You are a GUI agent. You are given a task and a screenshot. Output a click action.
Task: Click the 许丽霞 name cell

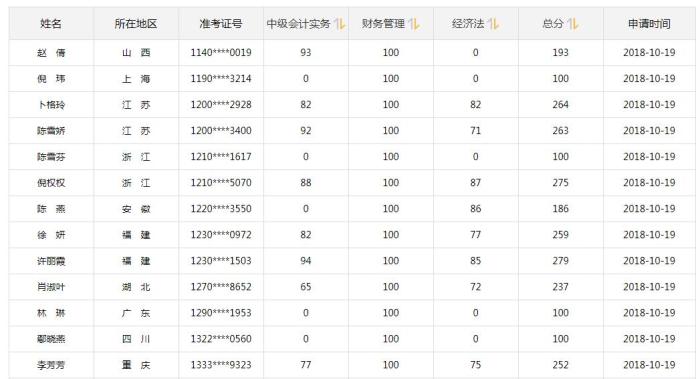[x=51, y=261]
